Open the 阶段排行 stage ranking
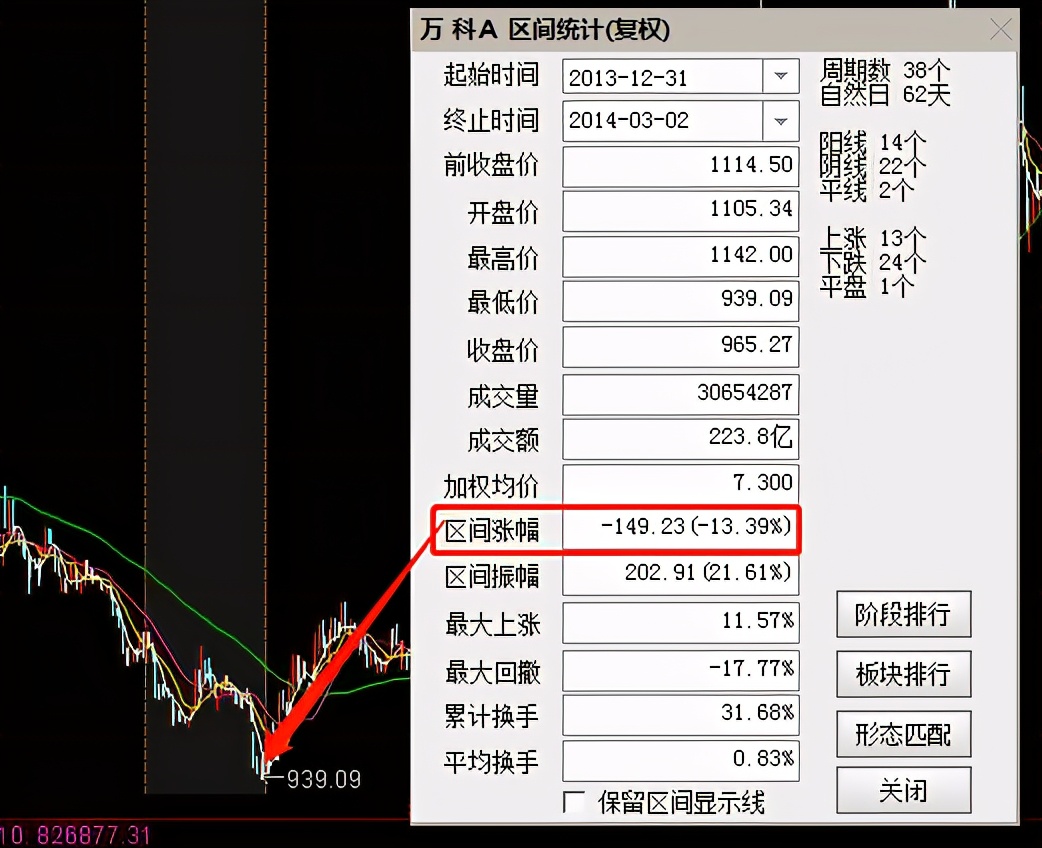The image size is (1042, 848). [x=903, y=614]
